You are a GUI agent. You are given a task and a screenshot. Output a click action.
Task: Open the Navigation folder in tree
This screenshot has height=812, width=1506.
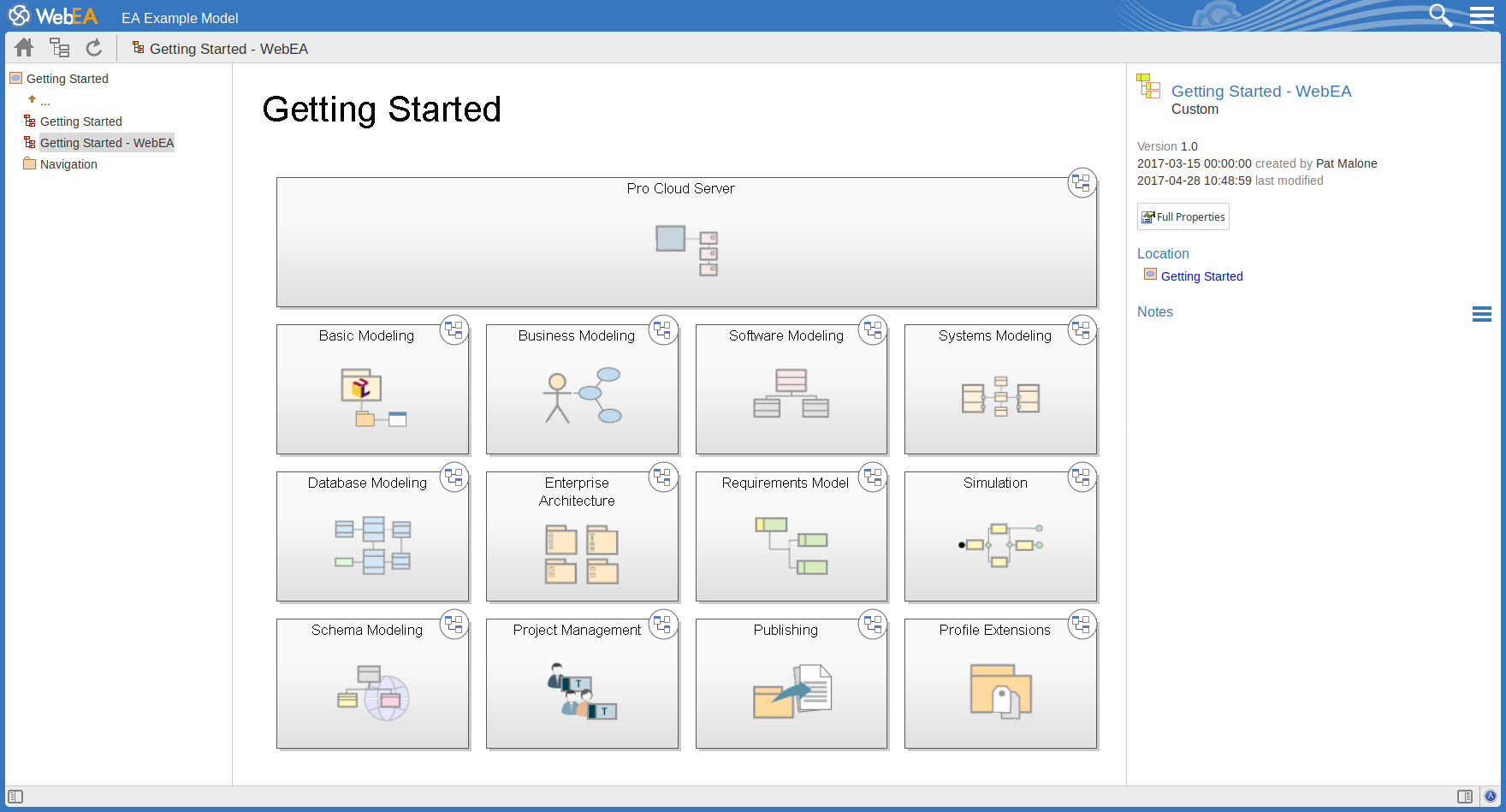[x=68, y=164]
